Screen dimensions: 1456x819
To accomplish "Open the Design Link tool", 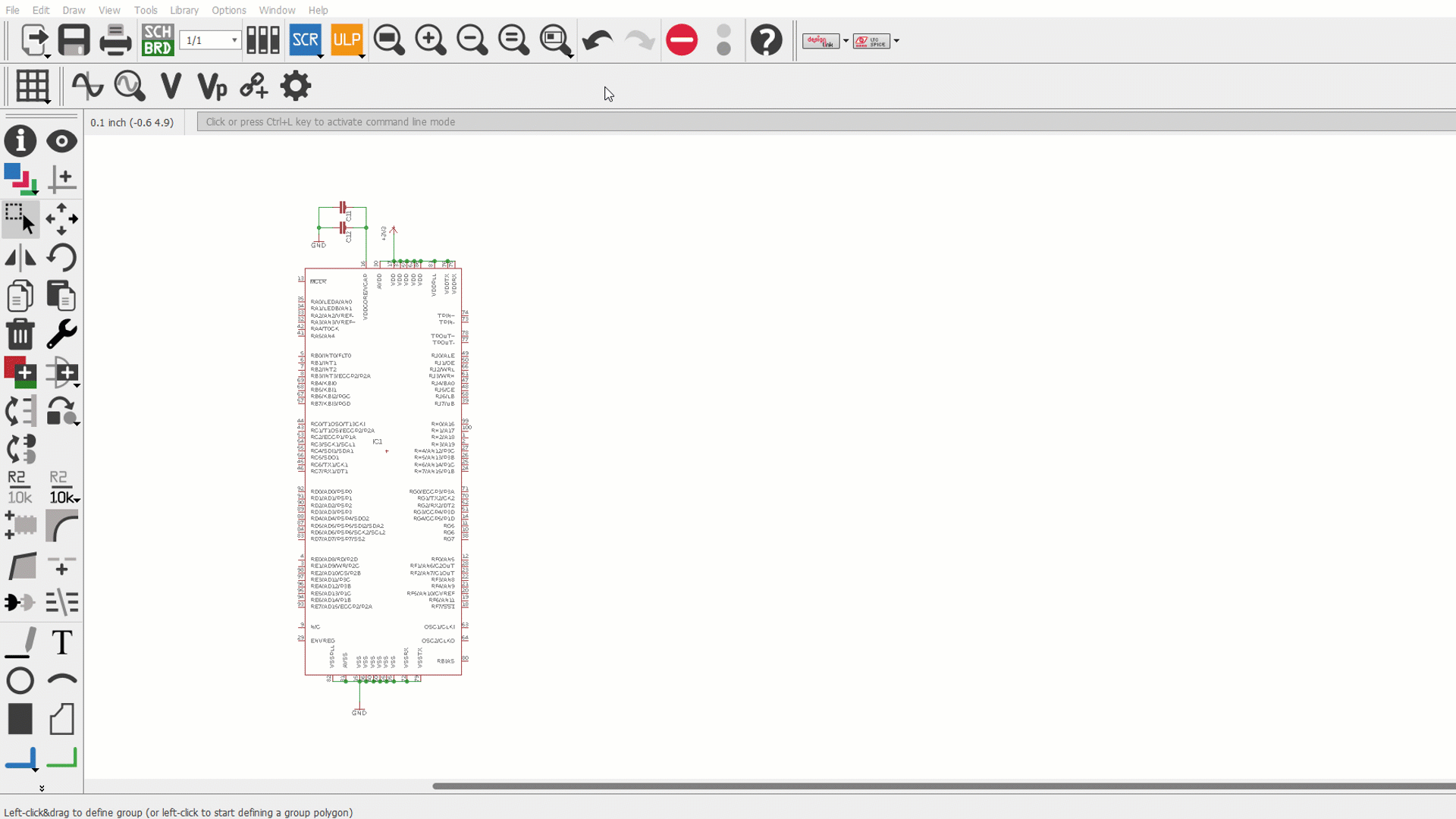I will click(821, 41).
